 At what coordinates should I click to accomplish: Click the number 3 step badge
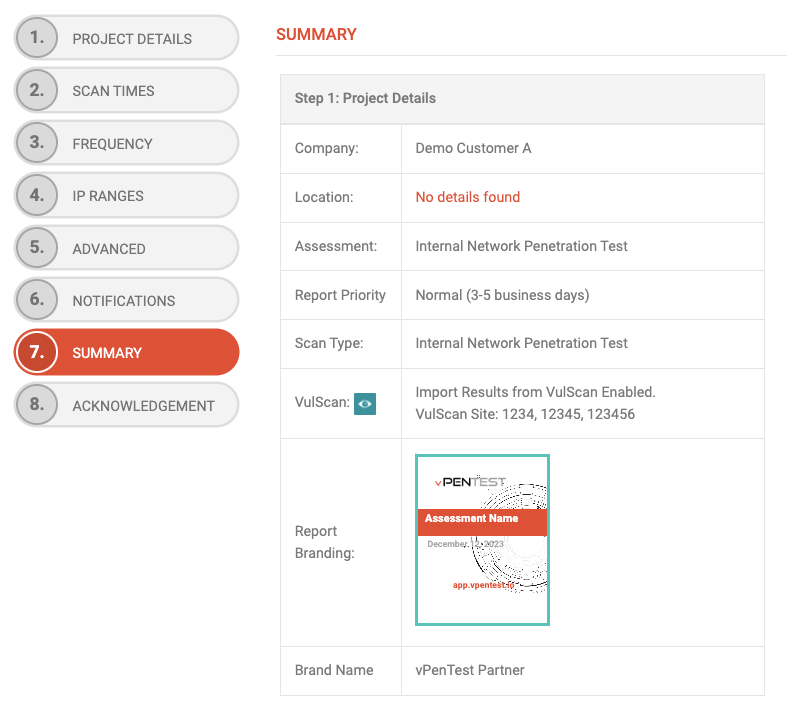pyautogui.click(x=37, y=143)
